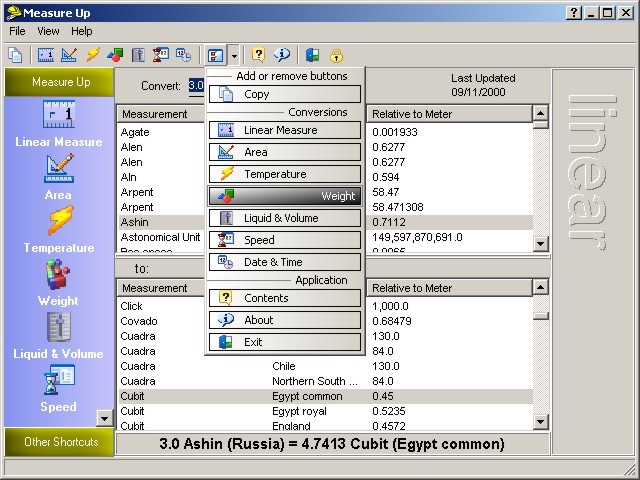
Task: Click the conversion result text at bottom
Action: pyautogui.click(x=332, y=444)
